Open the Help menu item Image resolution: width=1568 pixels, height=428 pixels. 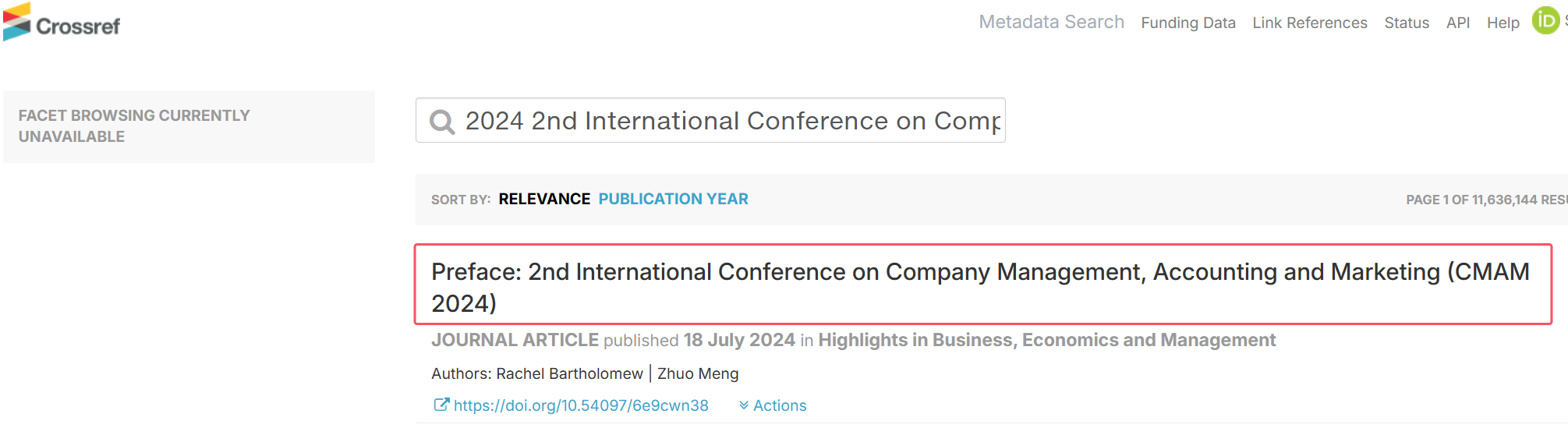tap(1503, 23)
